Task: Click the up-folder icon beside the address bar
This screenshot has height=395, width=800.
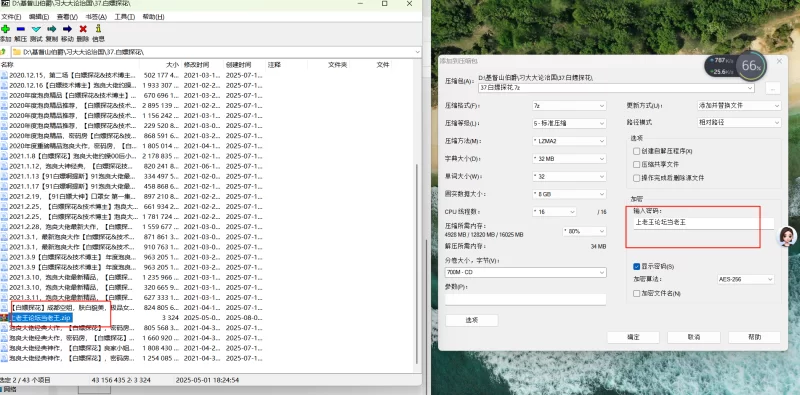Action: [3, 52]
